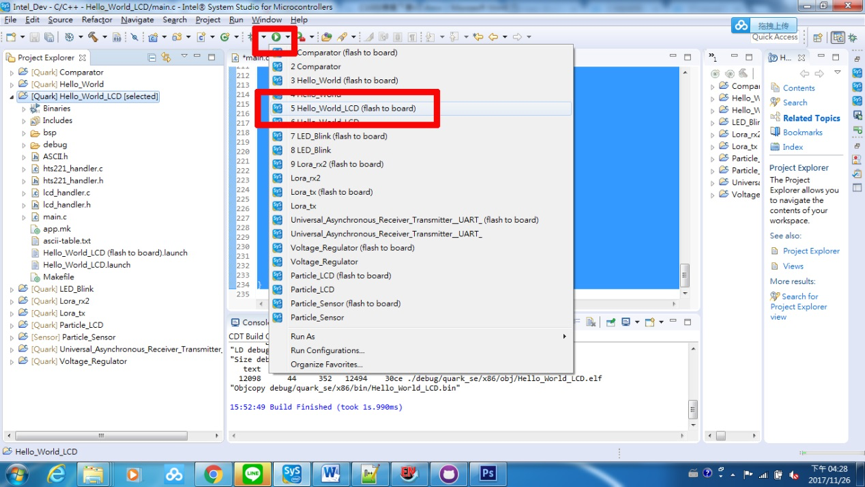Open the Search link in Help
The image size is (865, 487).
tap(794, 103)
